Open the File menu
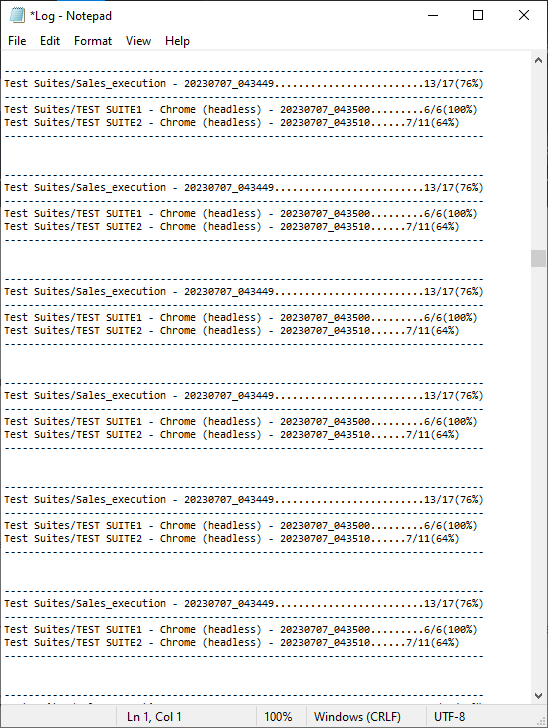548x728 pixels. coord(17,41)
